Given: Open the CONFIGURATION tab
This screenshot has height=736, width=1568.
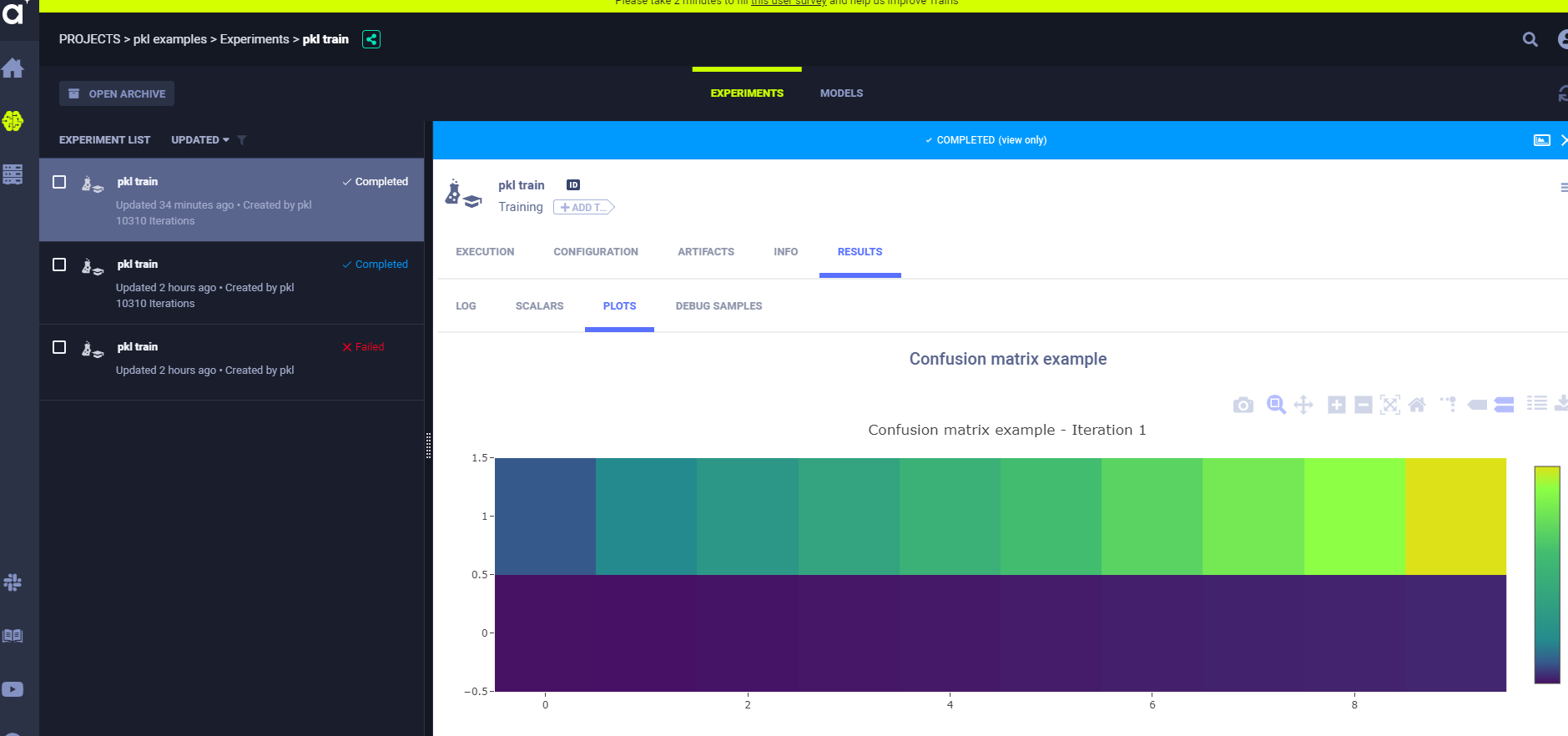Looking at the screenshot, I should coord(596,252).
